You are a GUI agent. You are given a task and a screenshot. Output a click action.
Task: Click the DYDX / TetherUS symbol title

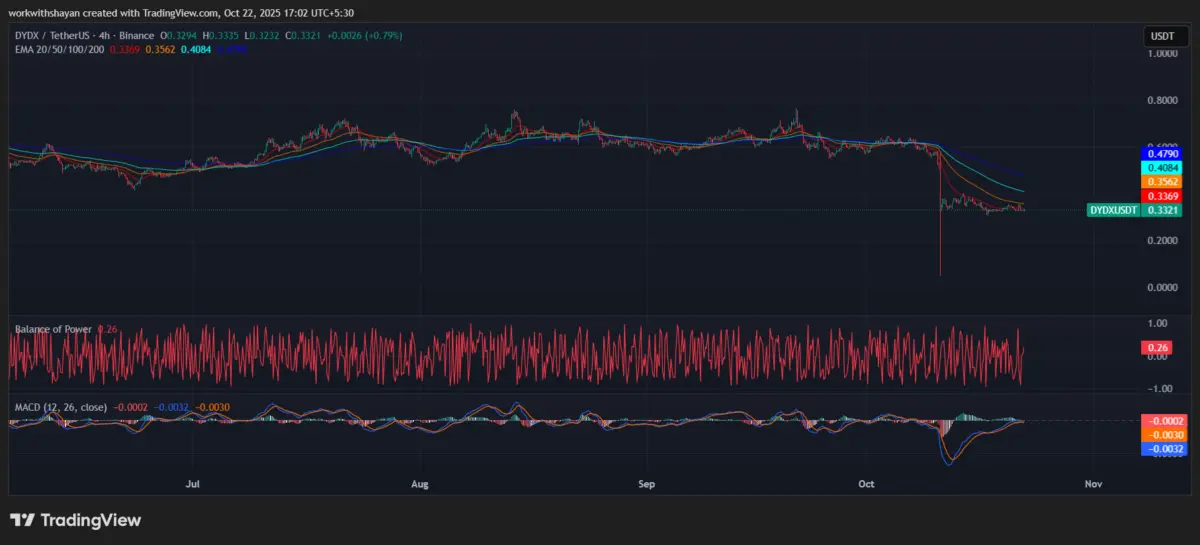[53, 35]
